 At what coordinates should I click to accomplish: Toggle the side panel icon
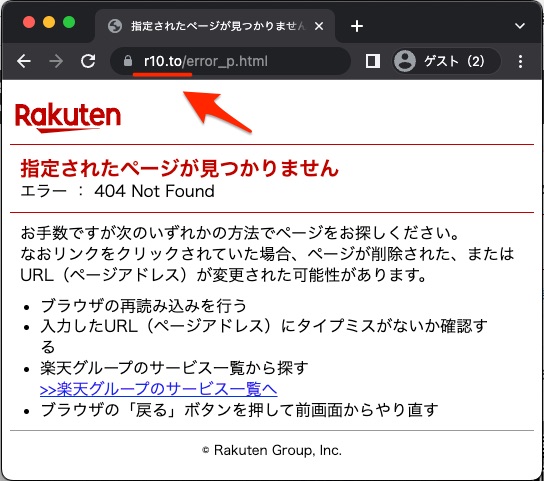click(x=373, y=61)
